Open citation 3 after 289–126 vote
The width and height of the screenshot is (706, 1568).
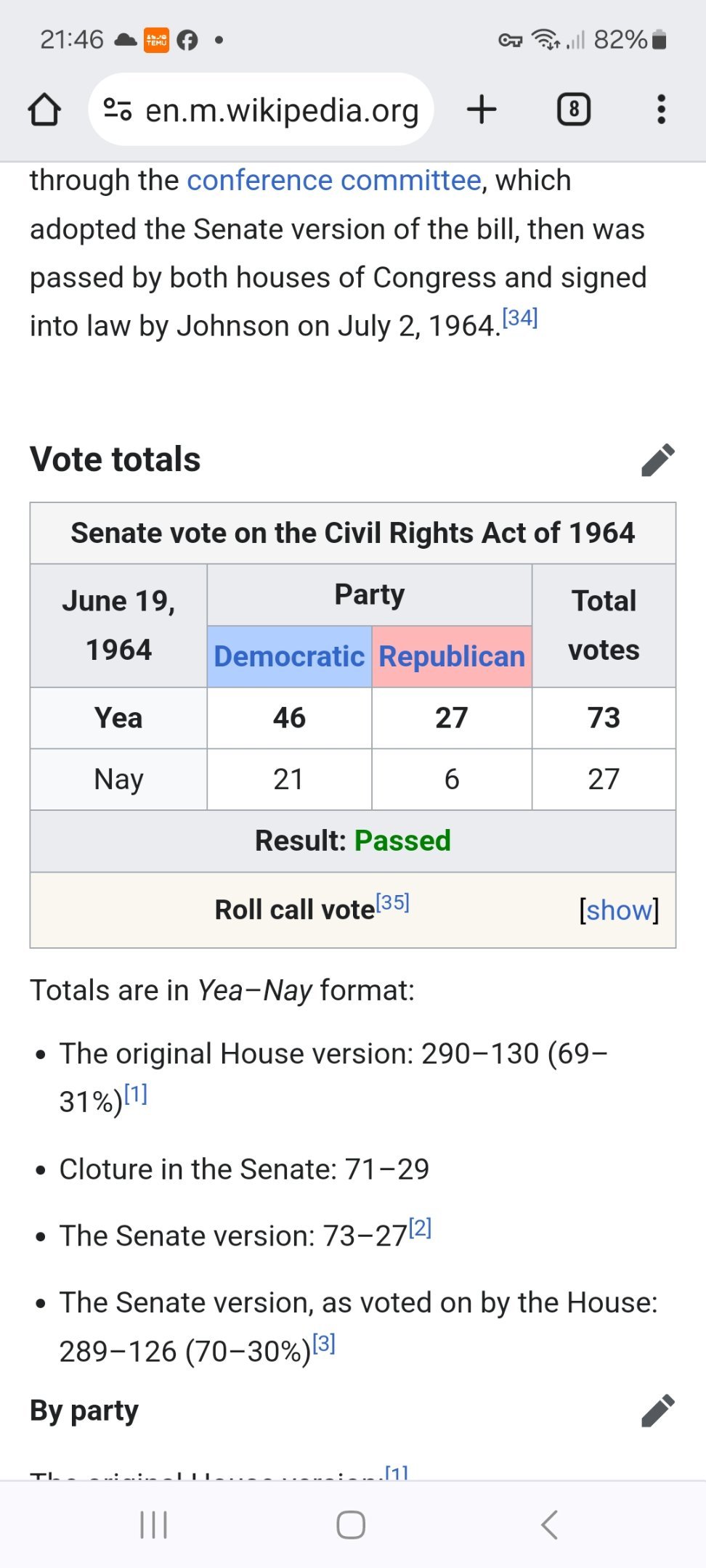pos(324,1344)
